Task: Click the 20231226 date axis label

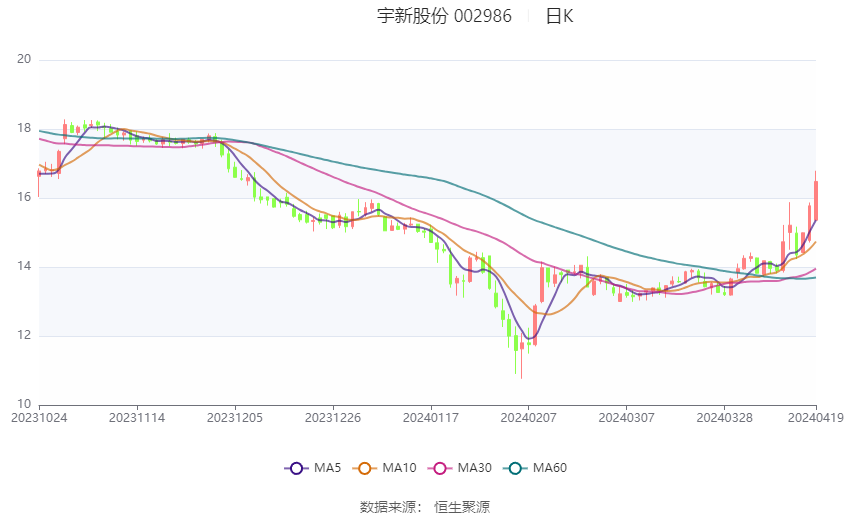Action: click(333, 418)
